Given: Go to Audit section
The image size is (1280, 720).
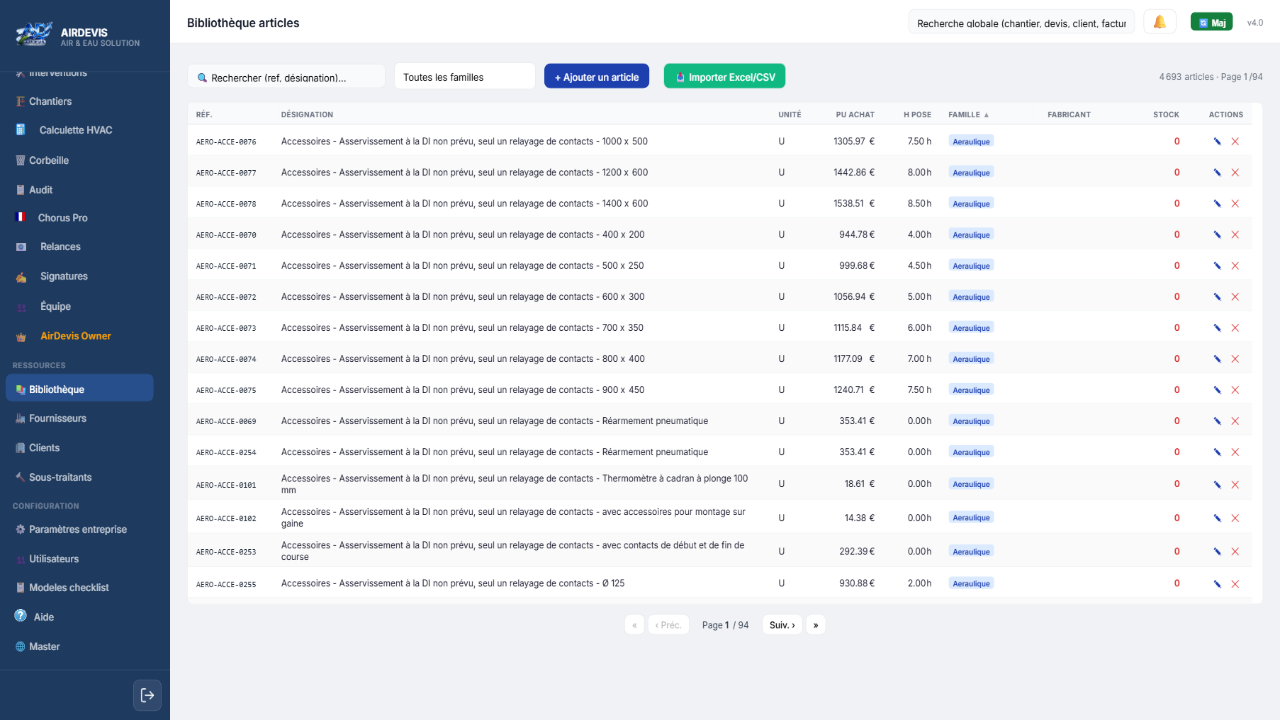Looking at the screenshot, I should pos(41,189).
